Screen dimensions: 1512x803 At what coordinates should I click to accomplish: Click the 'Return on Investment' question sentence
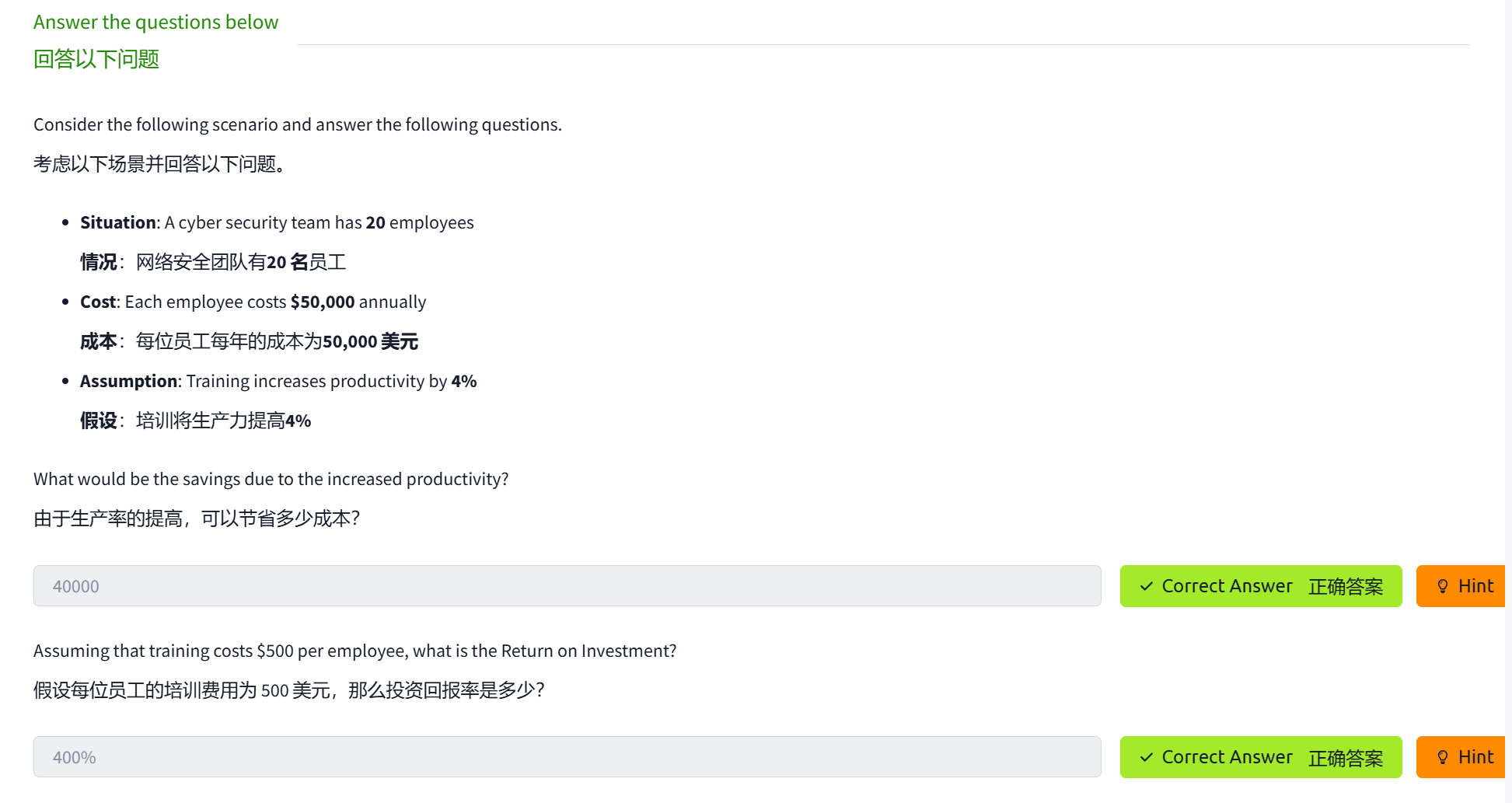[x=354, y=651]
